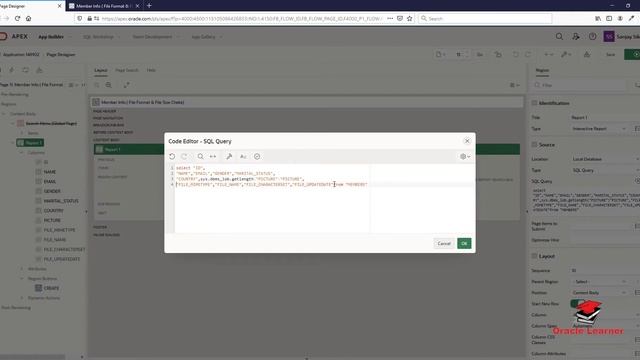The height and width of the screenshot is (360, 640).
Task: Switch to the Page Search tab
Action: pyautogui.click(x=127, y=70)
